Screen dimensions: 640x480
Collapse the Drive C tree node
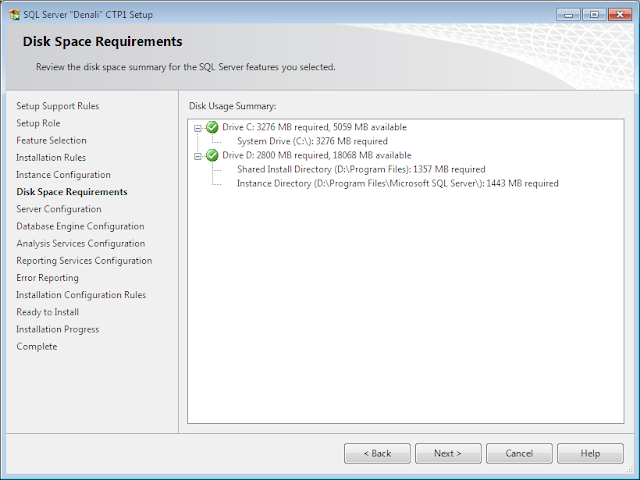point(198,128)
